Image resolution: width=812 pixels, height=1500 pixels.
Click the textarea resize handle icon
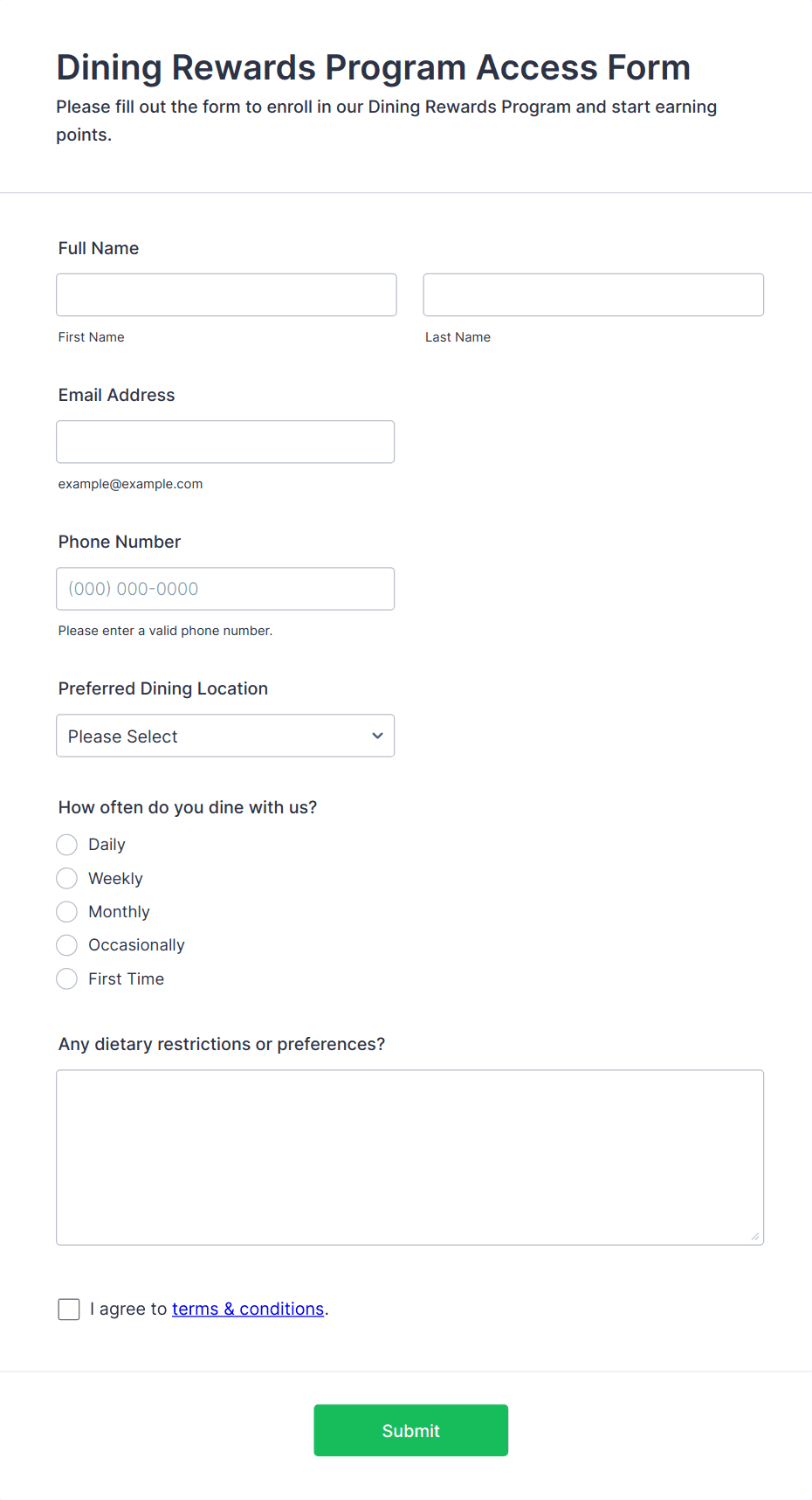[x=755, y=1236]
